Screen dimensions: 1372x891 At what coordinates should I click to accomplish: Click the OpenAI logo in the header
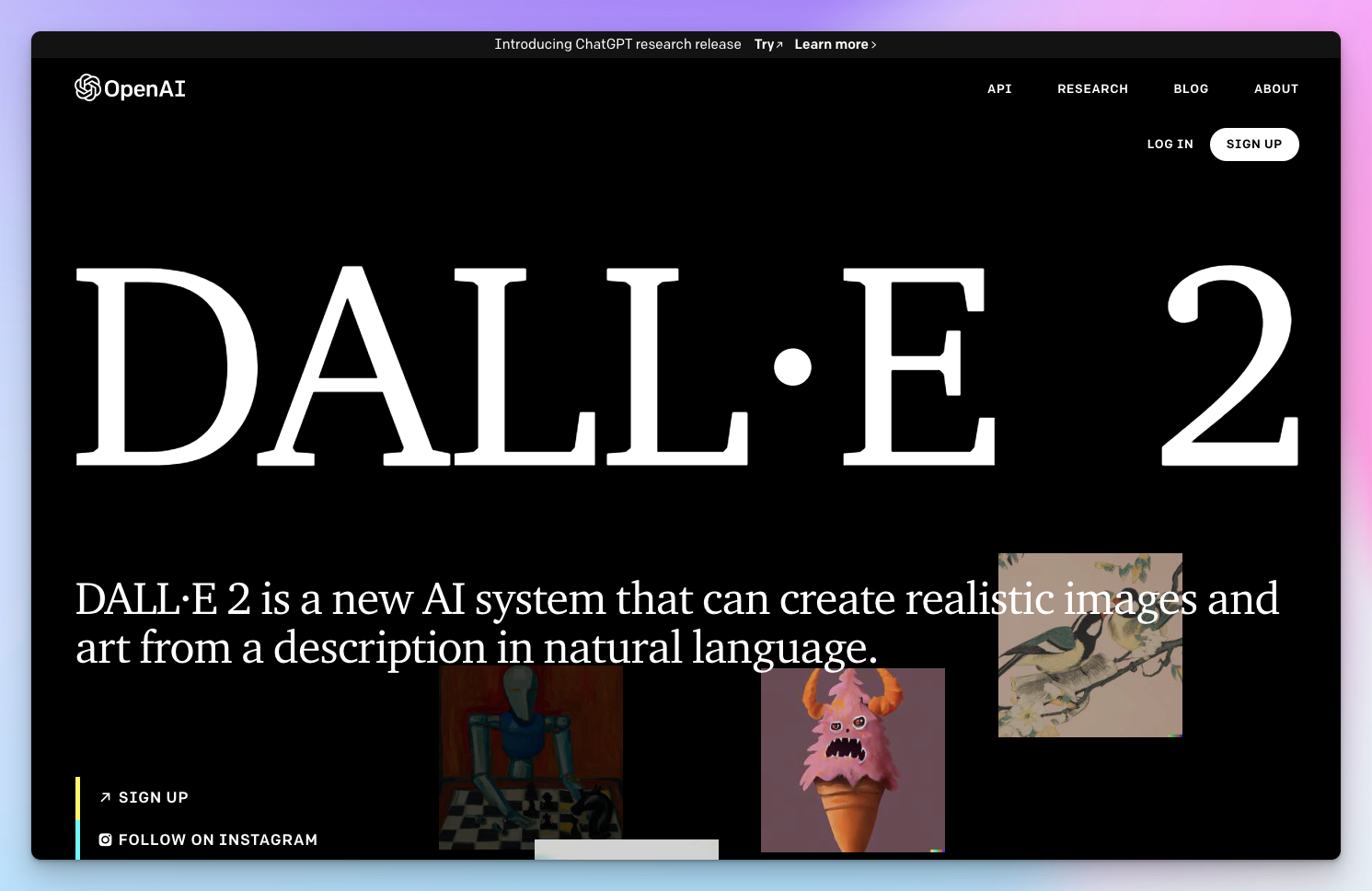click(130, 88)
